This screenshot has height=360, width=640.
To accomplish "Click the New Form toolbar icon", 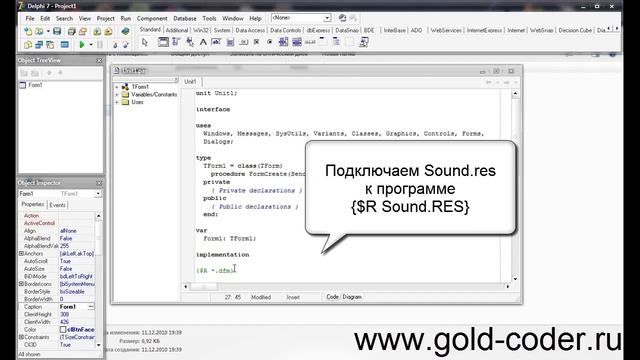I will 64,44.
